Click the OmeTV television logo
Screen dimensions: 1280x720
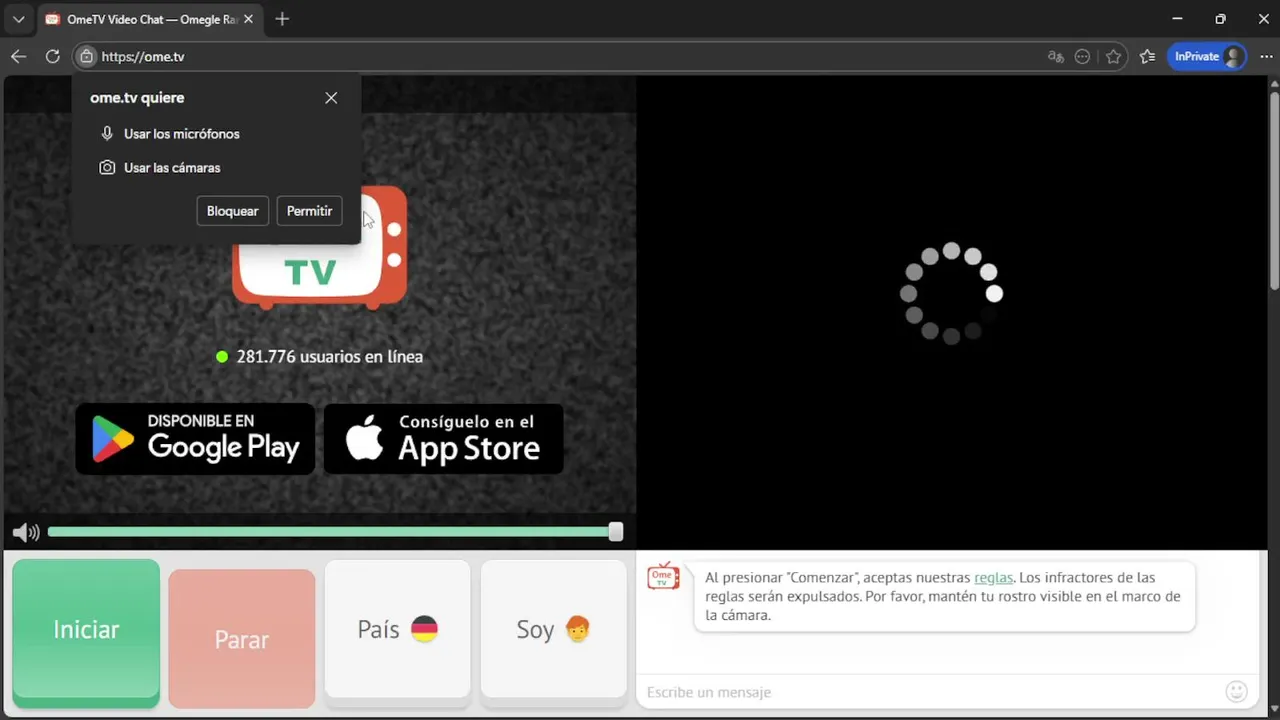[320, 248]
